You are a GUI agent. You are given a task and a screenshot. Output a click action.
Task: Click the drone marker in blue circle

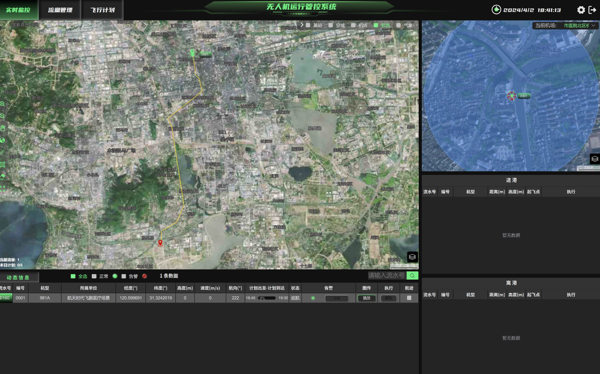pyautogui.click(x=511, y=96)
